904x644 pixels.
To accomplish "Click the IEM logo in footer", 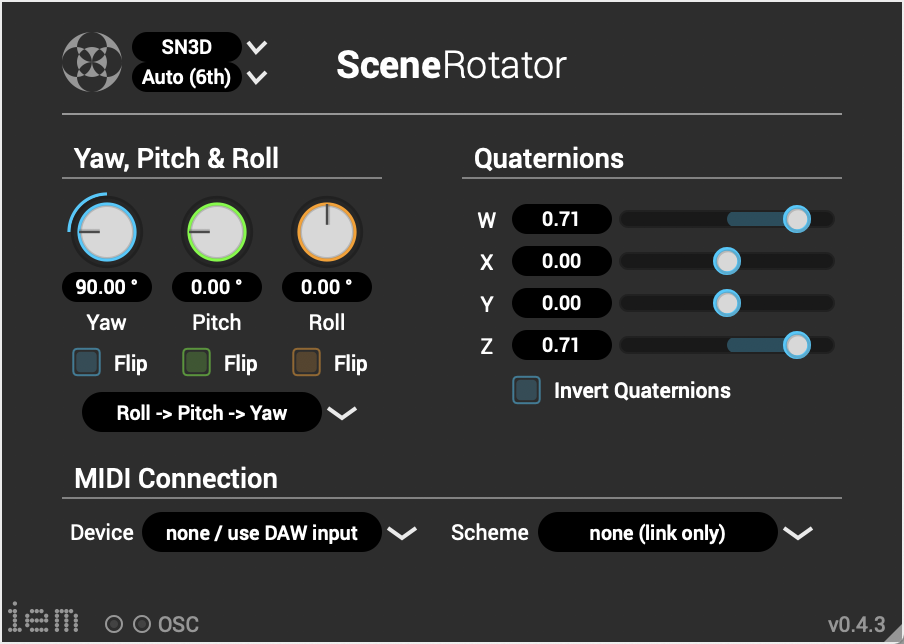I will 44,619.
